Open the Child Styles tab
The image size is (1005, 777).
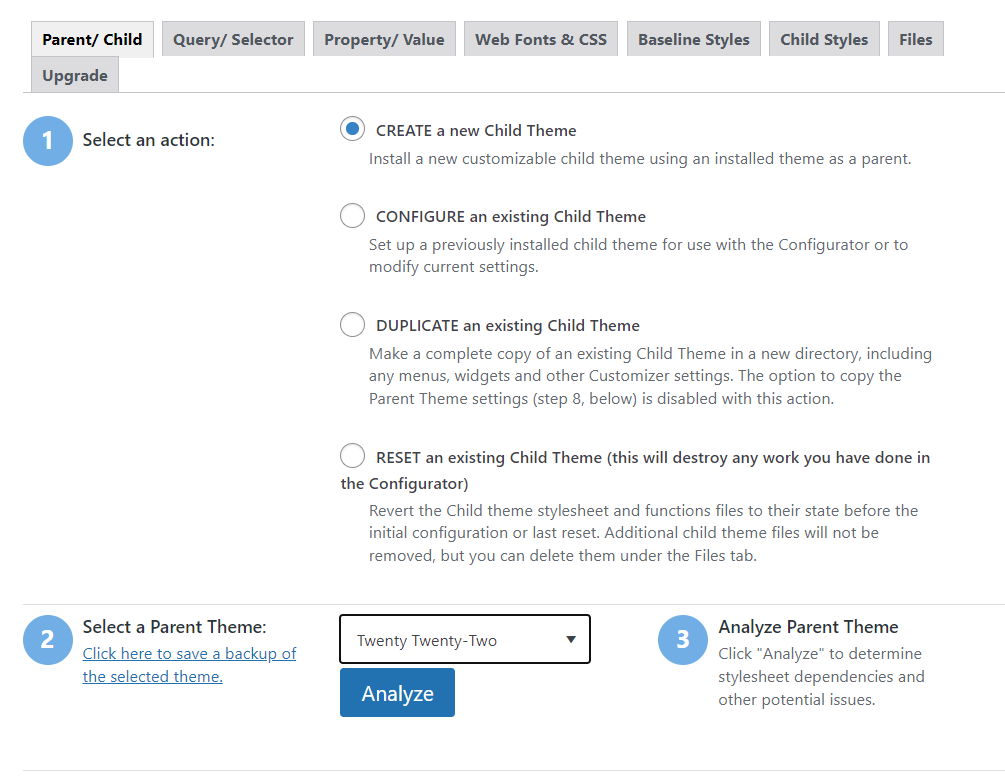click(x=824, y=40)
